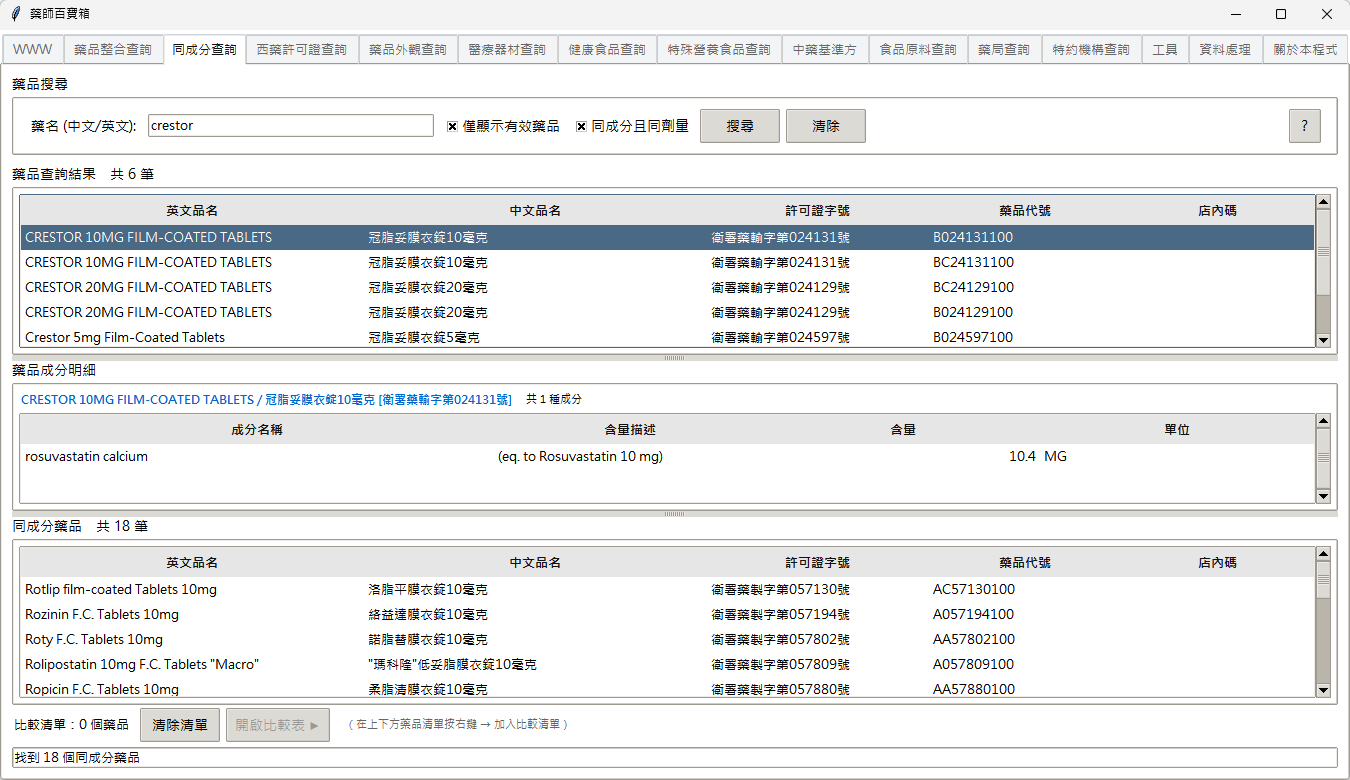Screen dimensions: 1350x780
Task: Click the up arrow of the 同成分藥品 scrollbar
Action: [x=1323, y=554]
